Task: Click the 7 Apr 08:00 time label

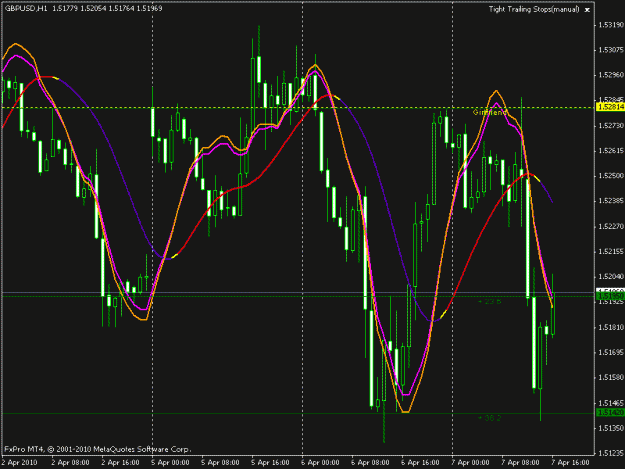Action: (520, 463)
